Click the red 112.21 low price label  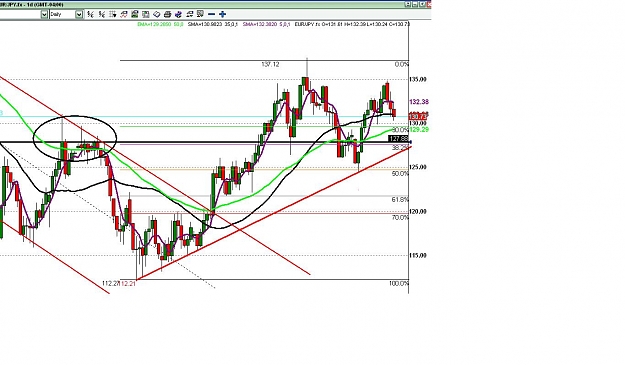pyautogui.click(x=128, y=283)
